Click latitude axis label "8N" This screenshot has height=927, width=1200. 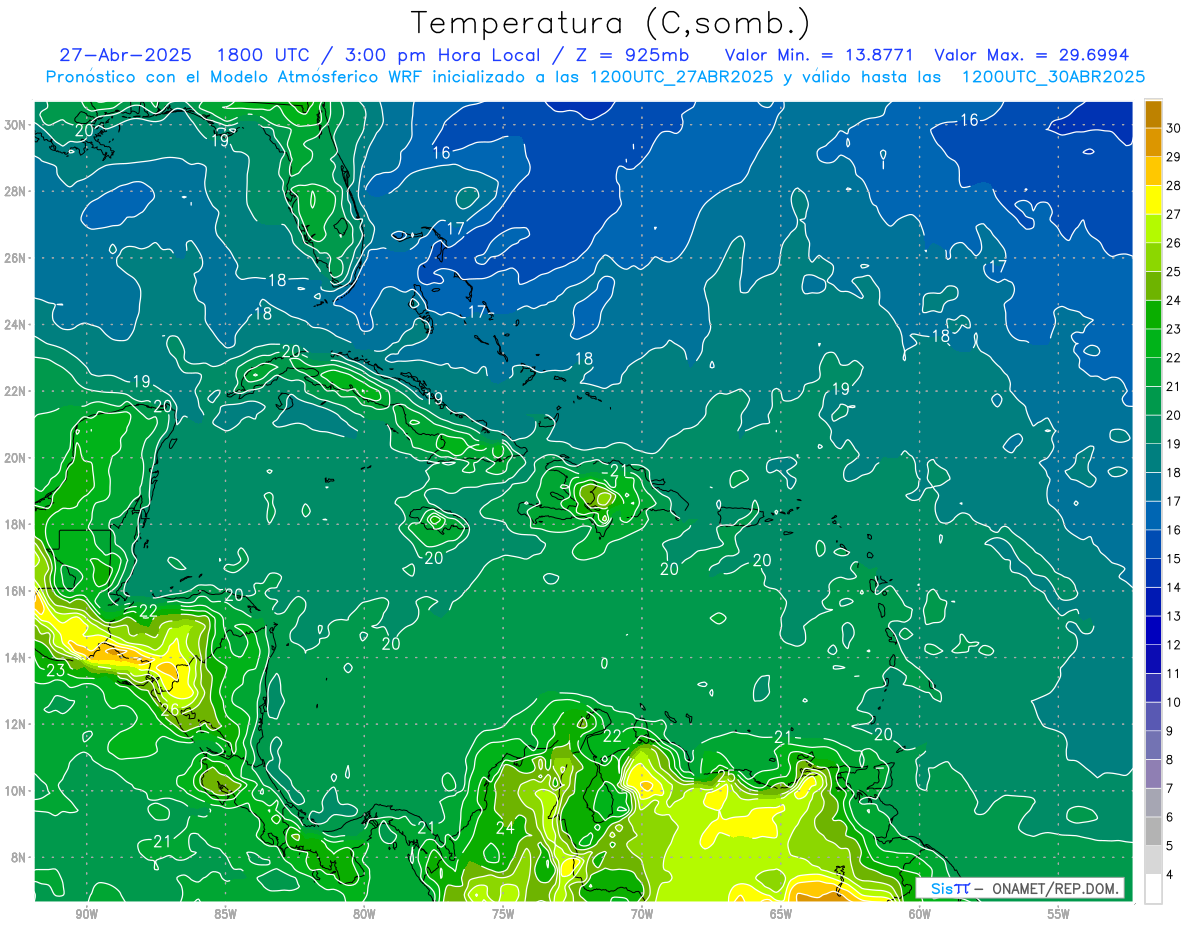pos(19,857)
